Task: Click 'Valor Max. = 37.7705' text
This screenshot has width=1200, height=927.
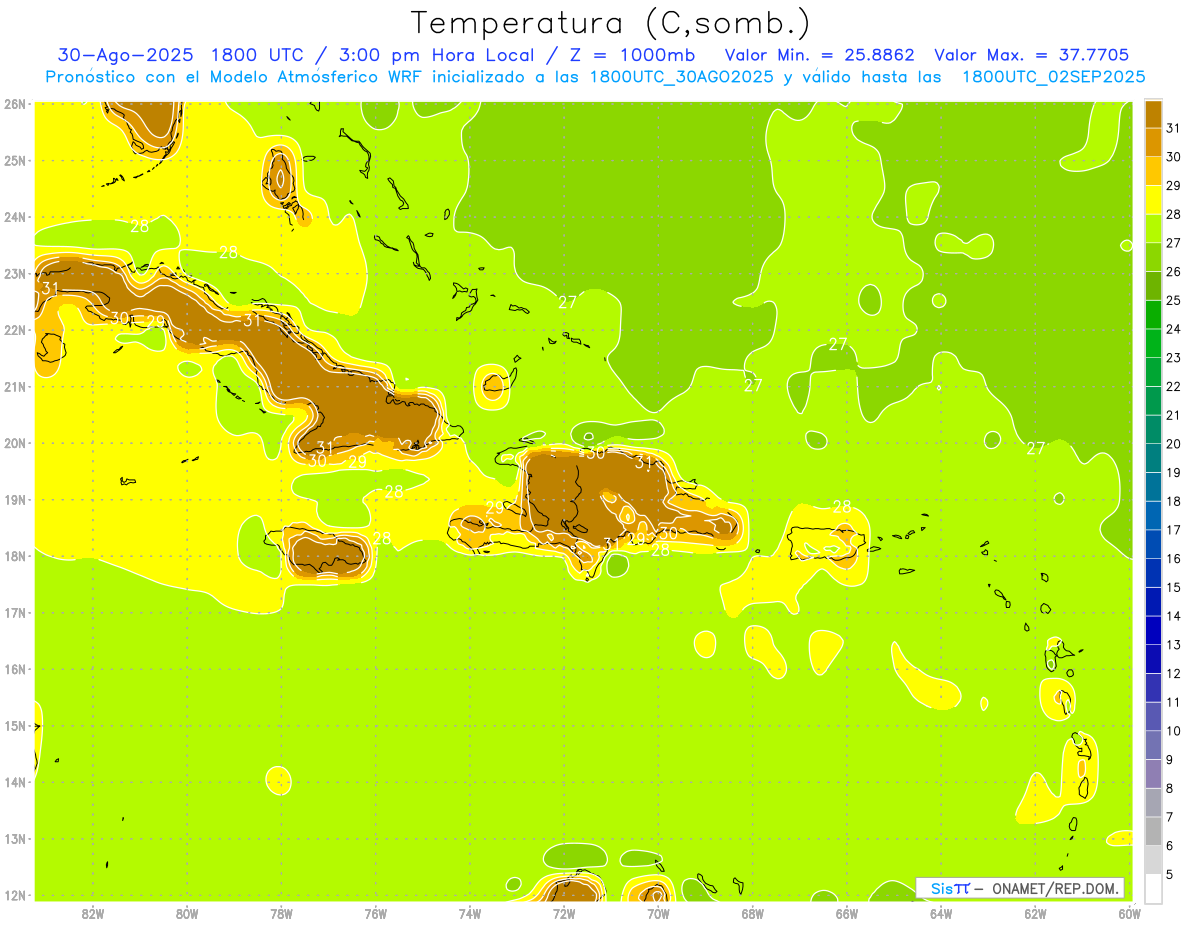Action: tap(1032, 55)
